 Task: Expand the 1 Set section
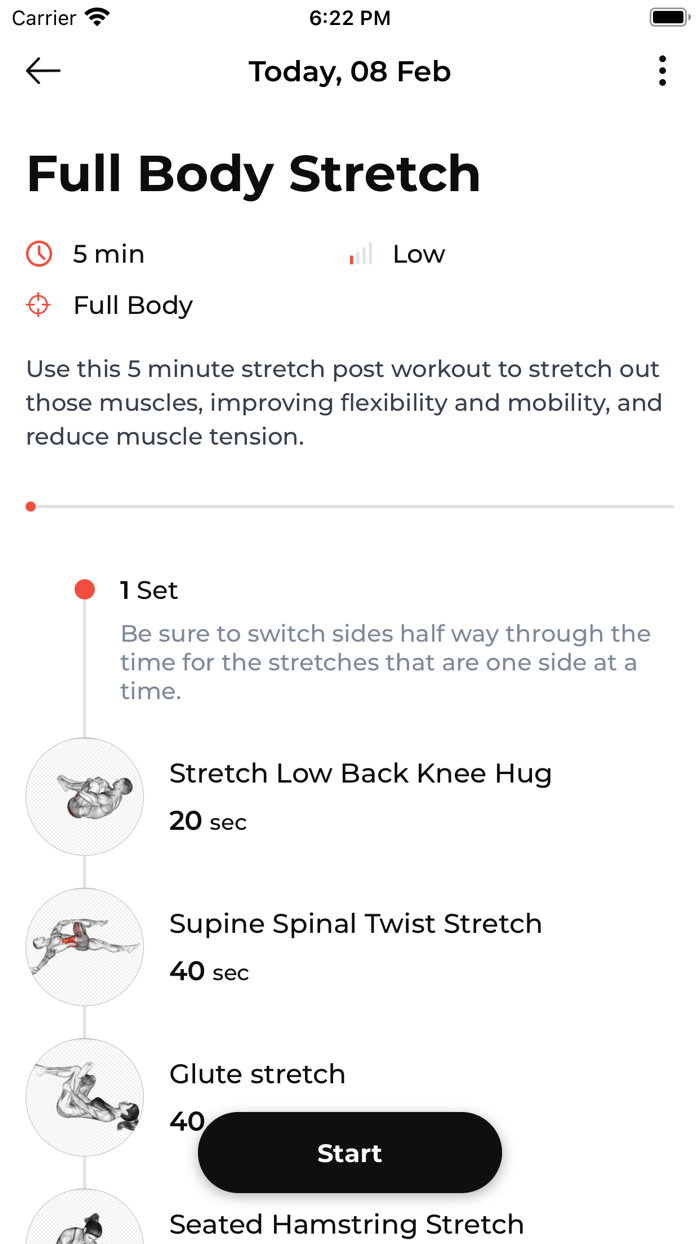coord(148,590)
